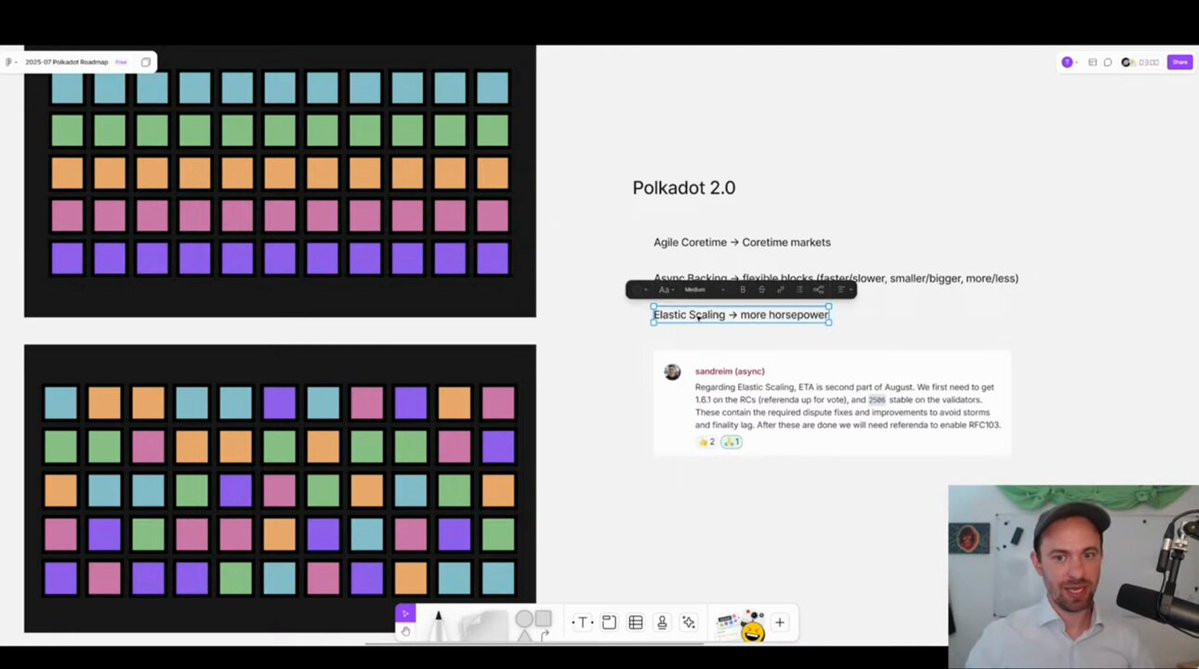The image size is (1199, 669).
Task: Toggle the highlighted reaction with count 1
Action: point(732,442)
